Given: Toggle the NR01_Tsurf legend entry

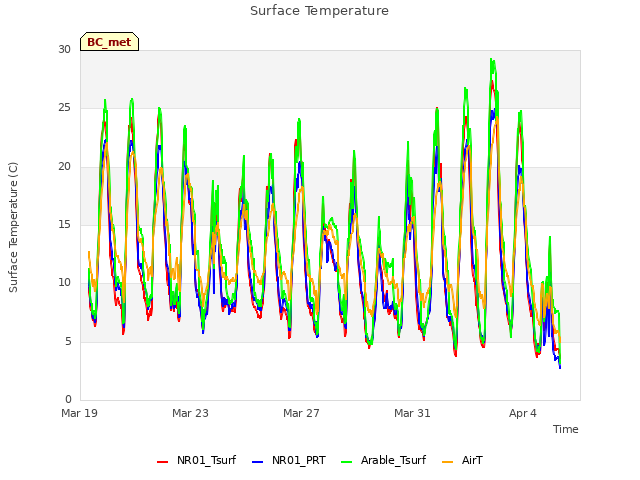Looking at the screenshot, I should [196, 460].
